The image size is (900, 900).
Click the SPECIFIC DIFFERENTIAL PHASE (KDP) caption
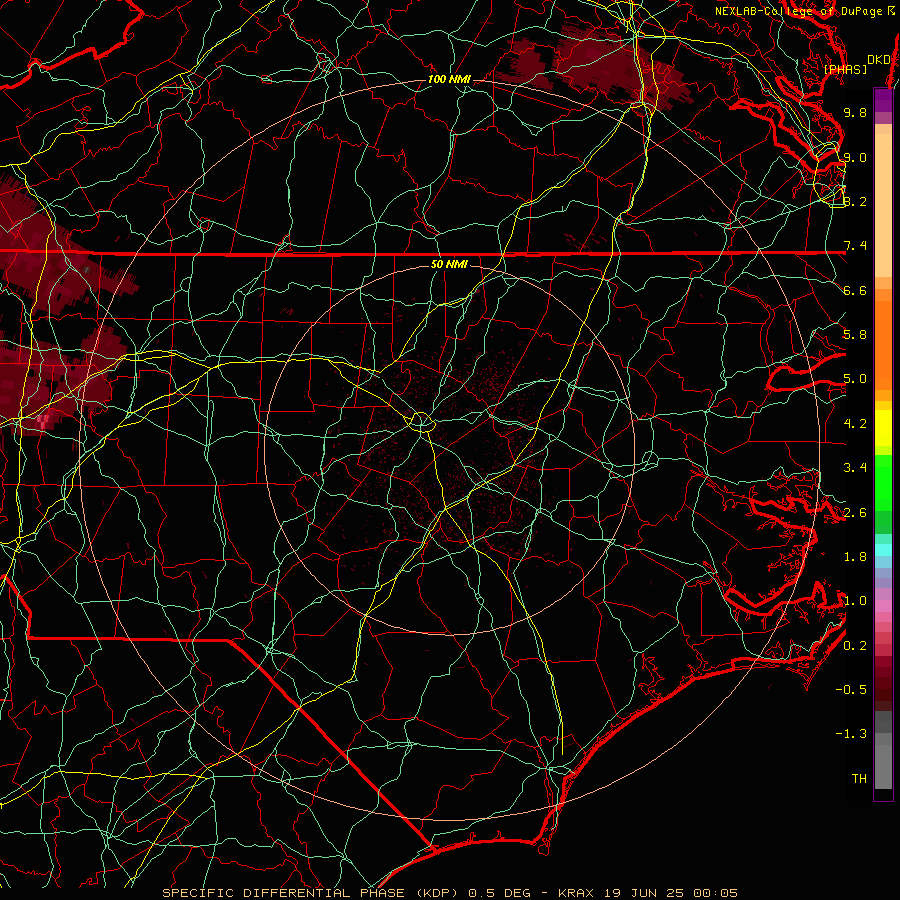click(x=312, y=893)
